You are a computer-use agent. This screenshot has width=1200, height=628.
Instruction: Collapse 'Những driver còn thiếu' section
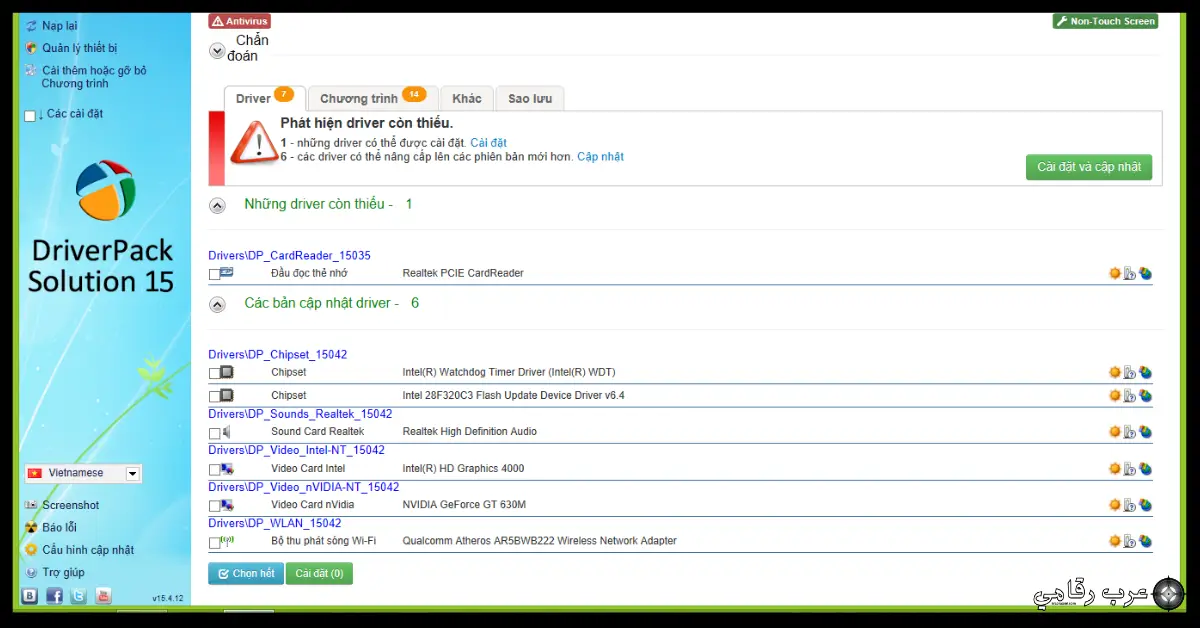click(x=217, y=205)
